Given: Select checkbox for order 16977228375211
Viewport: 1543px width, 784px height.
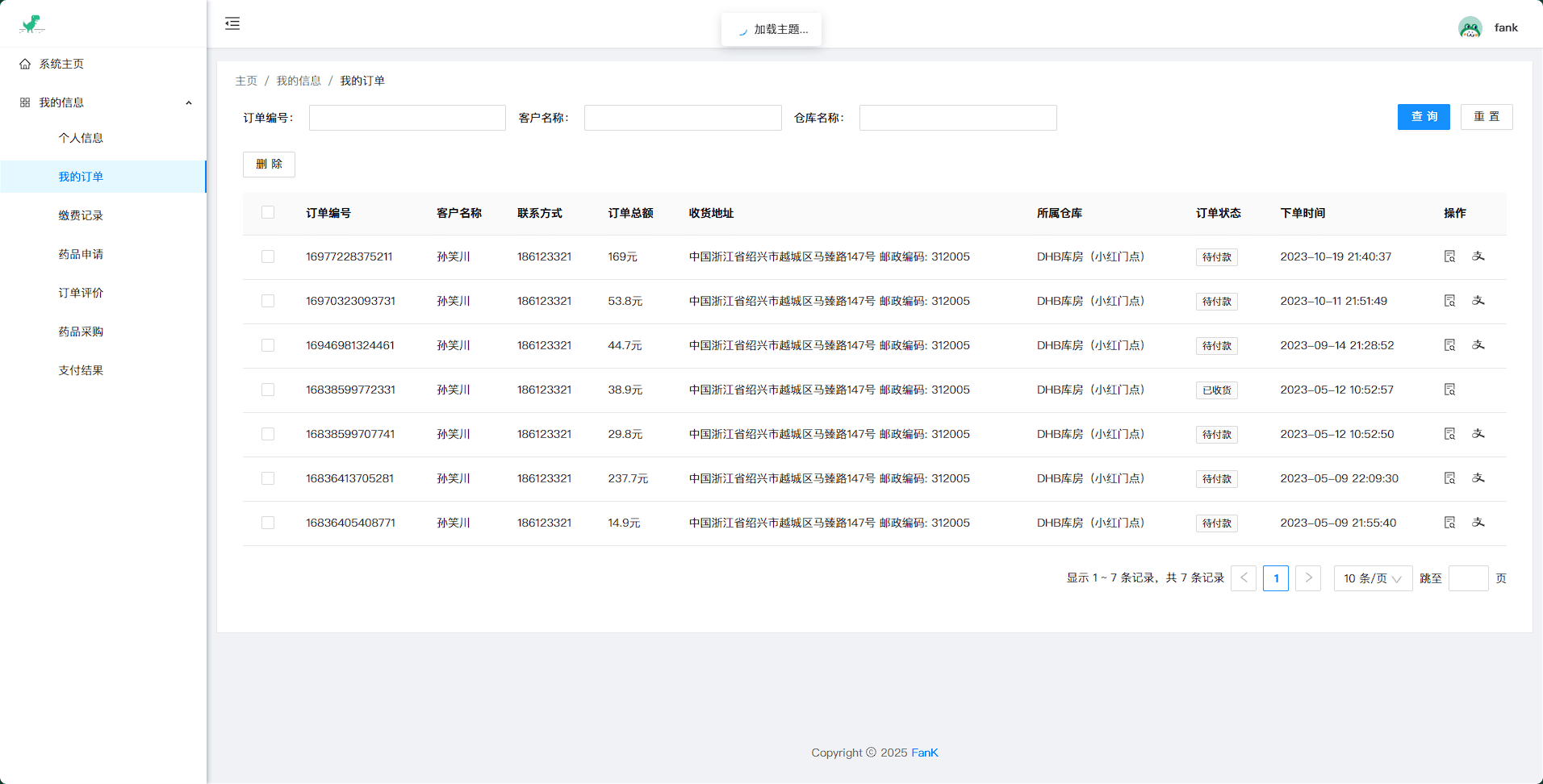Looking at the screenshot, I should click(268, 256).
